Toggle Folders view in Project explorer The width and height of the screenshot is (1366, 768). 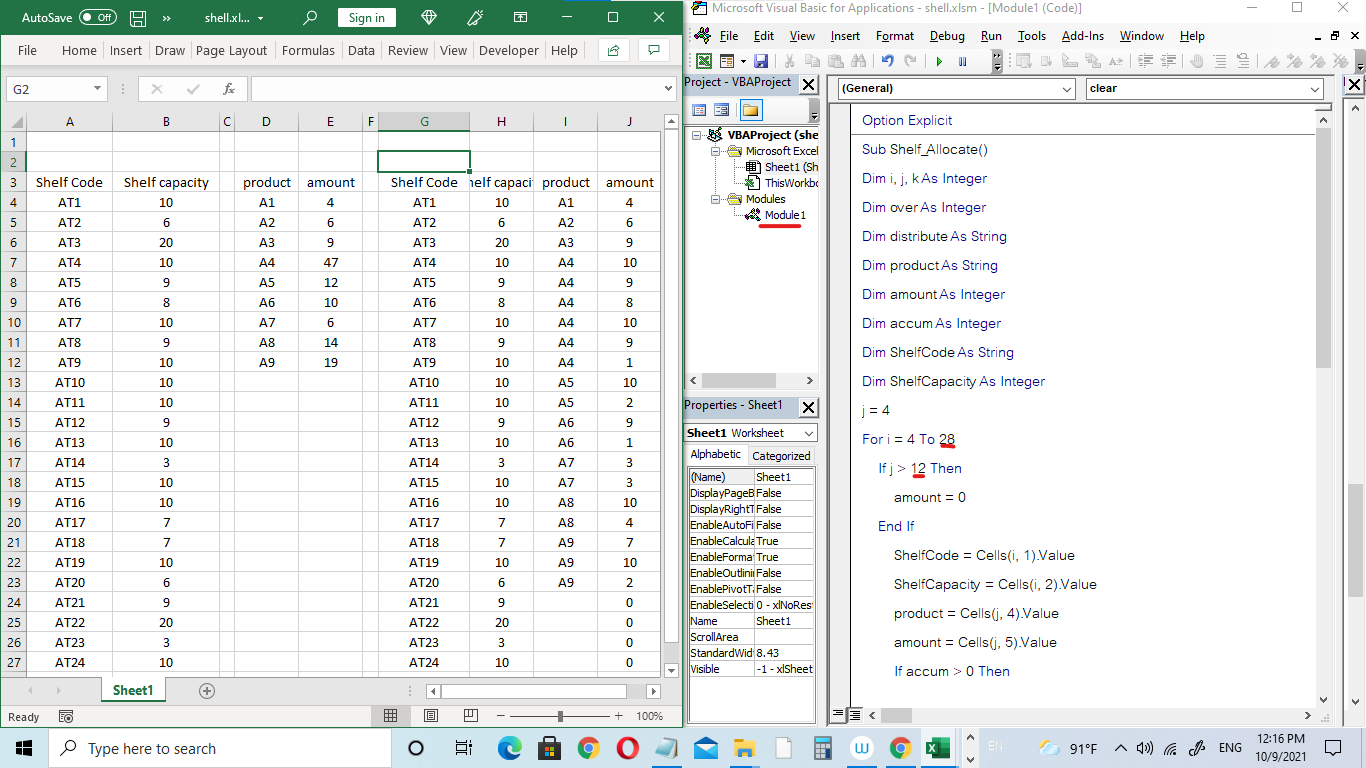coord(750,110)
